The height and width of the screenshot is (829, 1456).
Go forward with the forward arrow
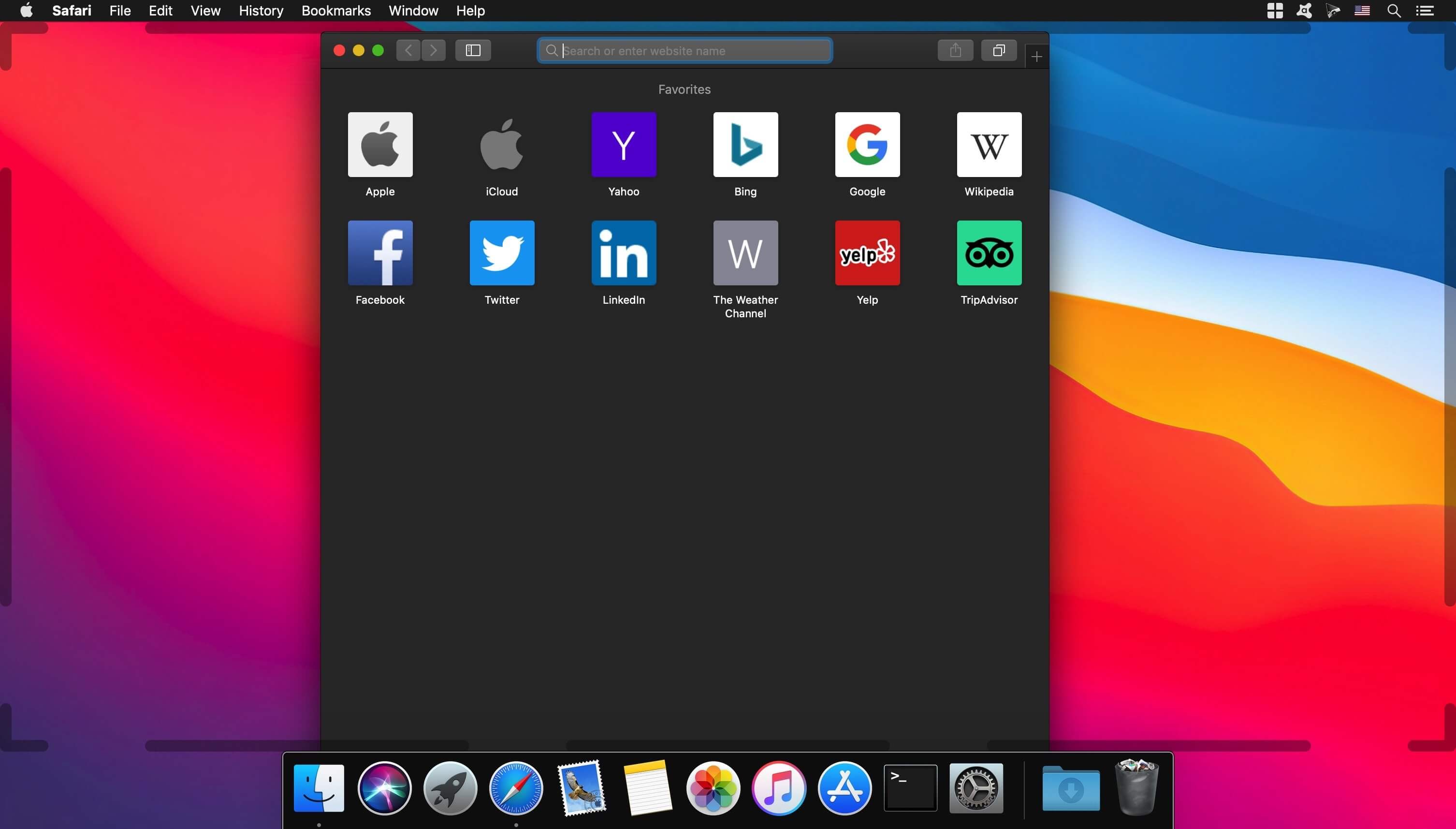[433, 50]
